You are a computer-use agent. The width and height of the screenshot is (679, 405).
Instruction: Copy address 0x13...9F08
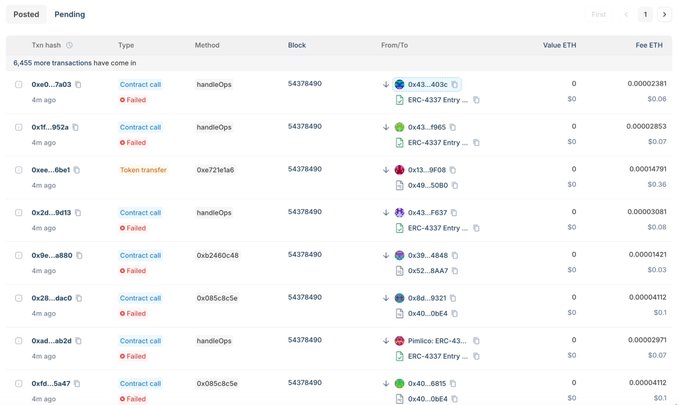[x=453, y=170]
